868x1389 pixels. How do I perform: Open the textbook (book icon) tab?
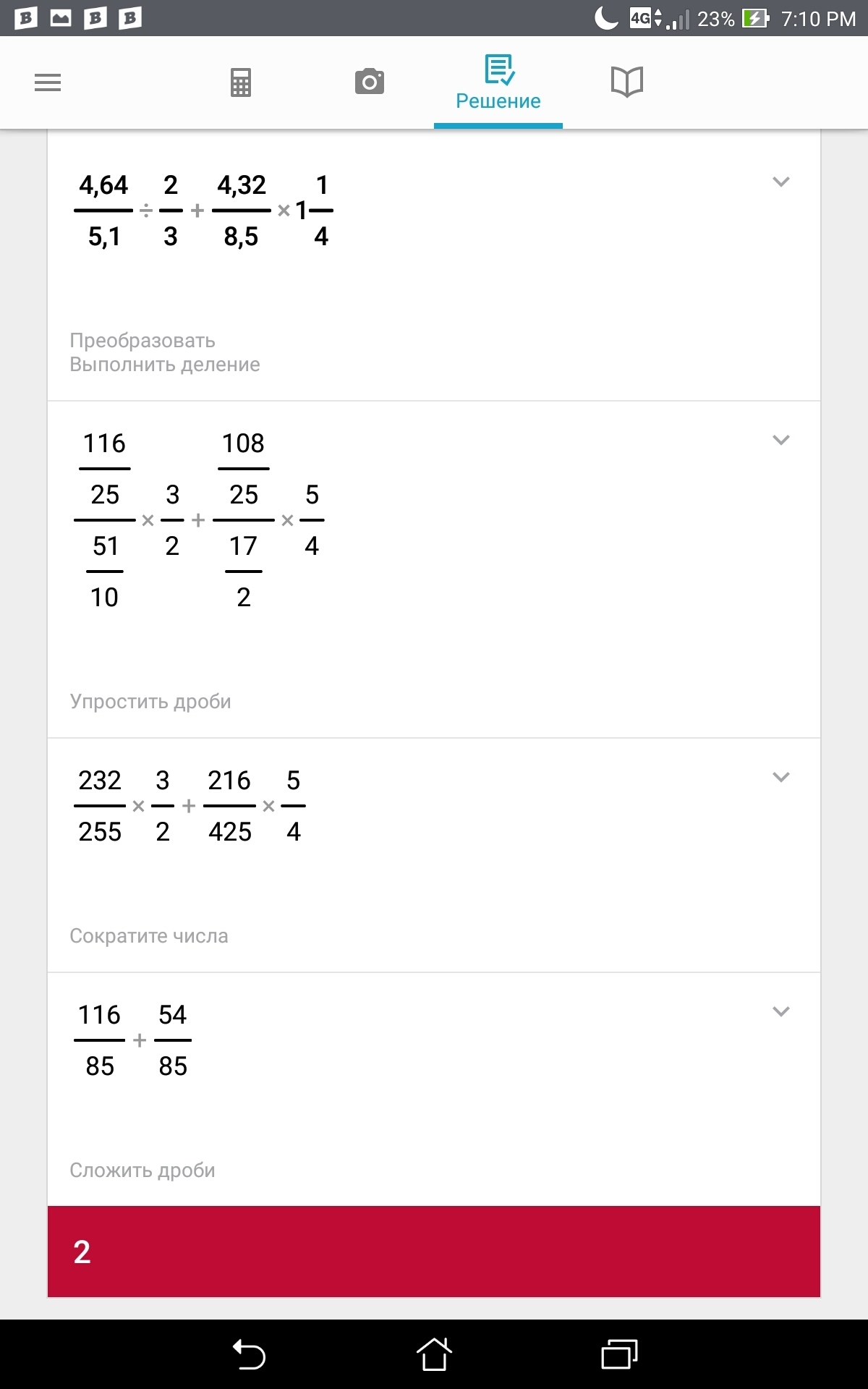coord(626,82)
